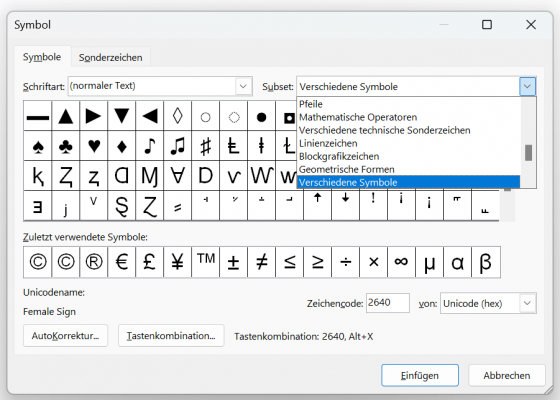Viewport: 560px width, 400px height.
Task: Select the music sharp sign symbol
Action: click(205, 146)
